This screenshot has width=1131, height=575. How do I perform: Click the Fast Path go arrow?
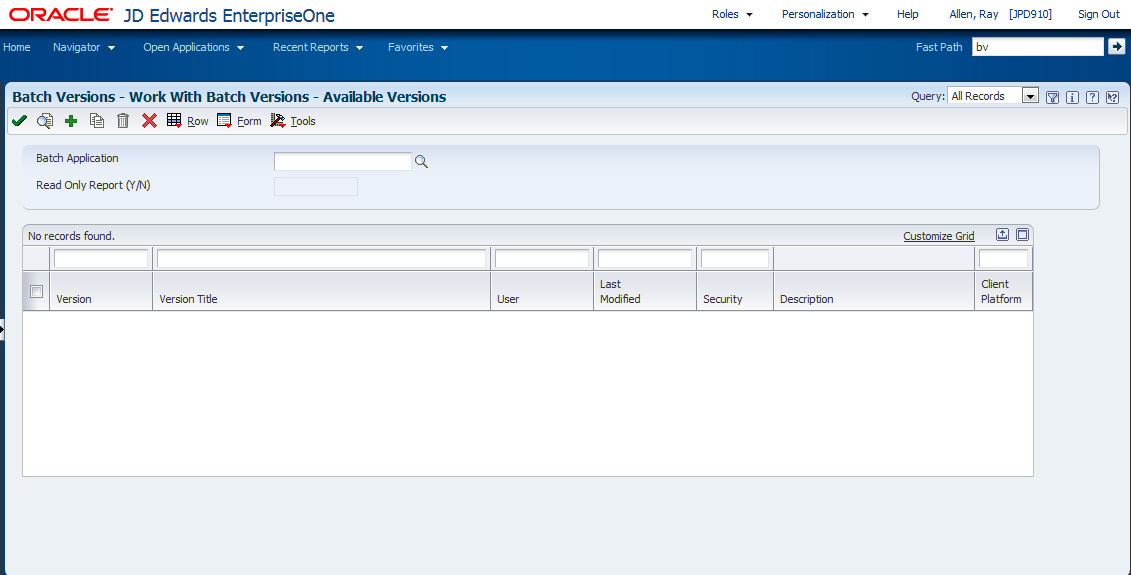click(1116, 46)
